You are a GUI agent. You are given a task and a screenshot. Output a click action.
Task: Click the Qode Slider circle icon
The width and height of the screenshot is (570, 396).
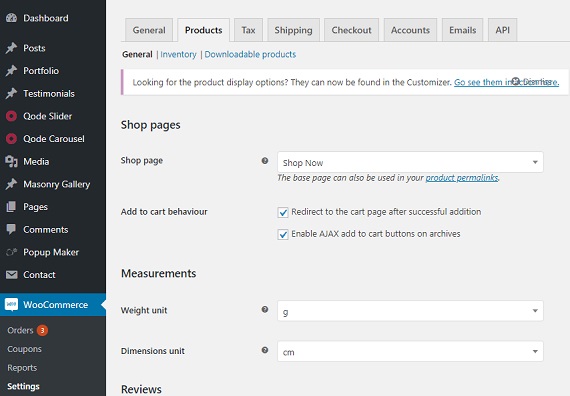(x=11, y=116)
